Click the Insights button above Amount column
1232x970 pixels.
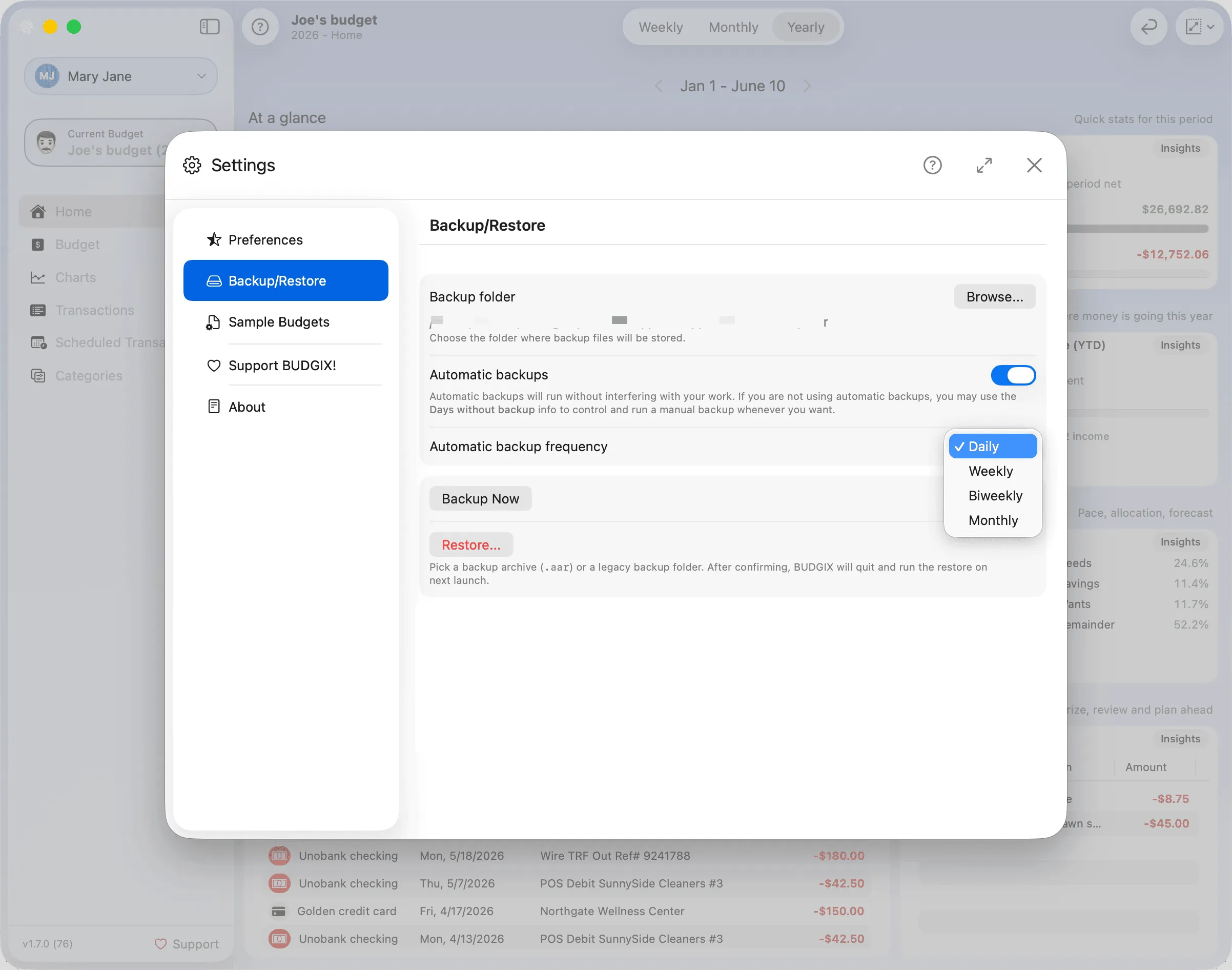click(x=1180, y=739)
